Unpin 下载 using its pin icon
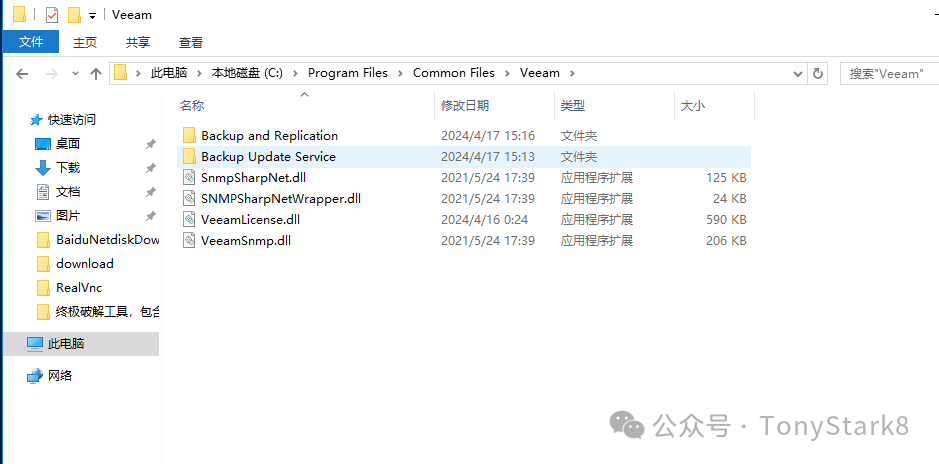This screenshot has height=464, width=939. (150, 168)
